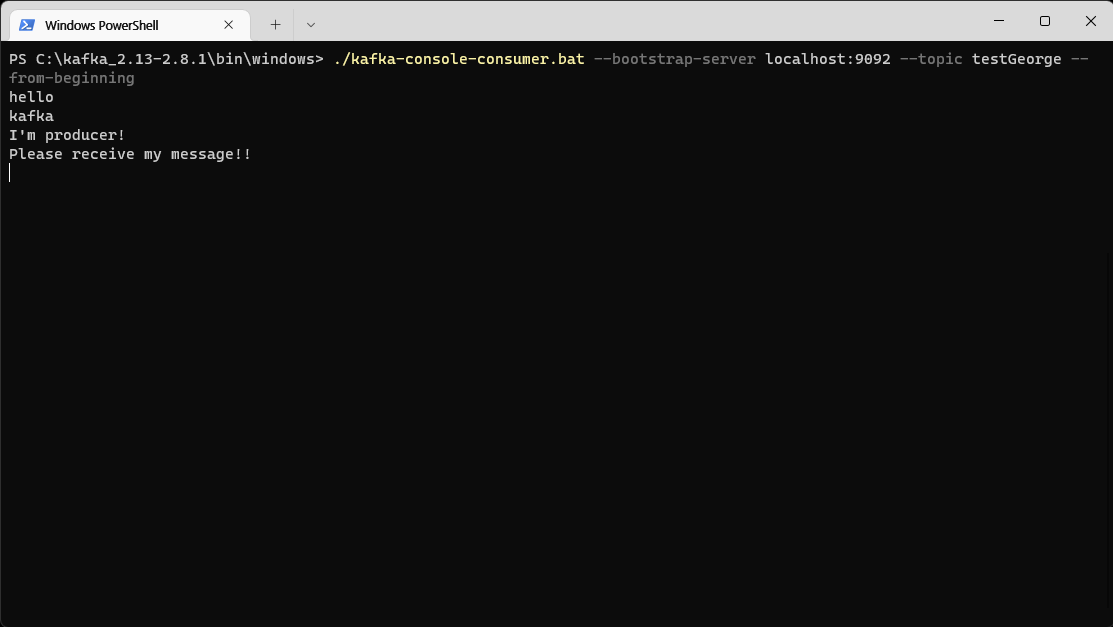Click the 'hello' output line

click(x=31, y=97)
